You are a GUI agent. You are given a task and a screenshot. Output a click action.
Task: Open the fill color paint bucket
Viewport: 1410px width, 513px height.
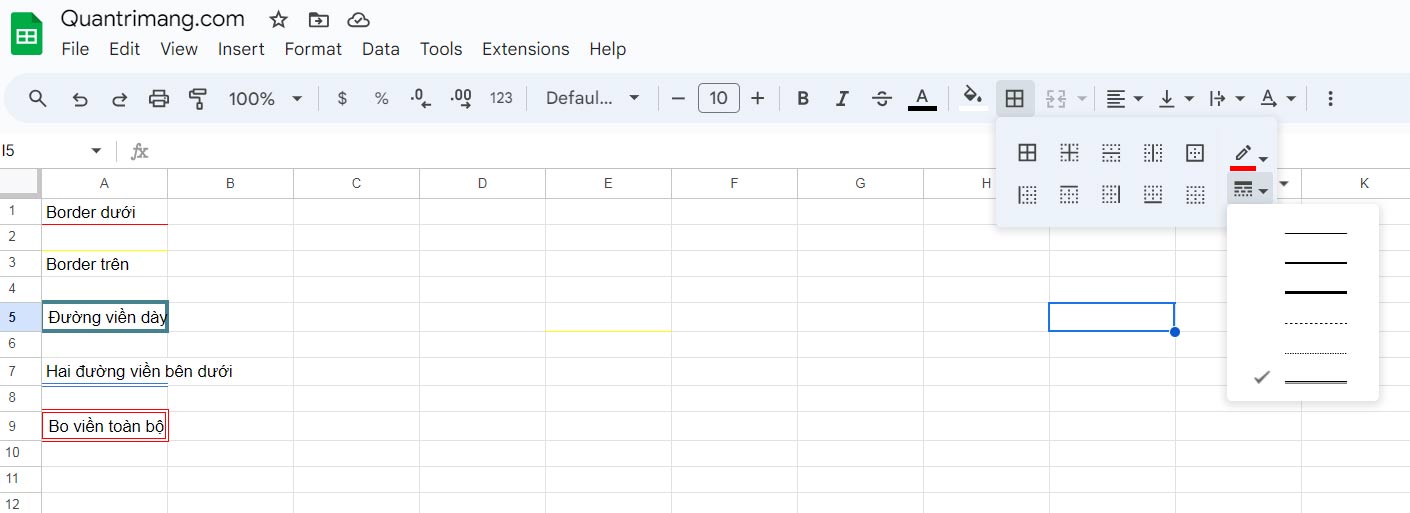coord(971,98)
